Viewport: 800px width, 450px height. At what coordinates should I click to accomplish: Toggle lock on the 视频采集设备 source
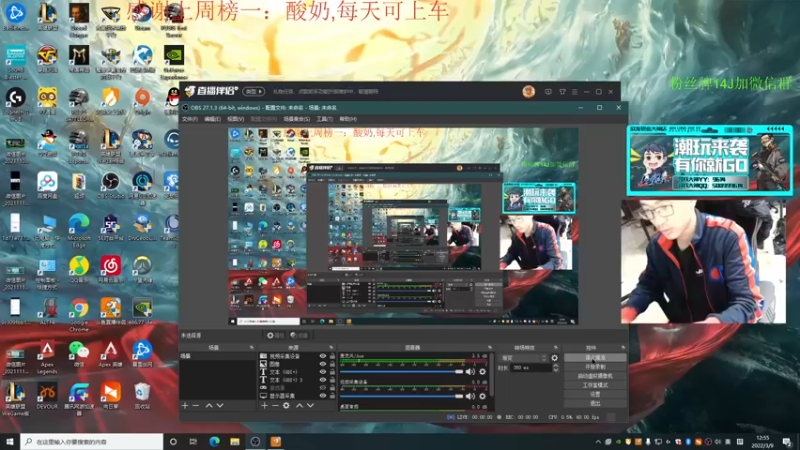click(x=332, y=356)
